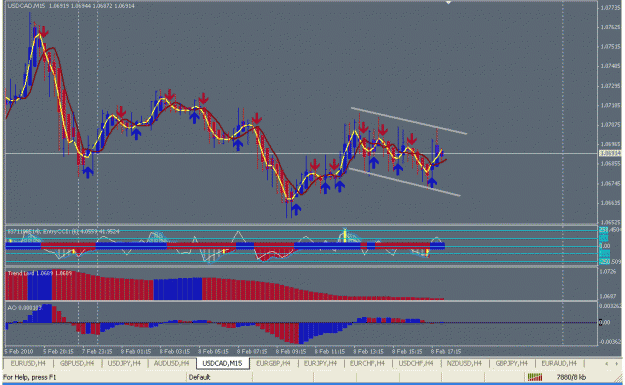Viewport: 625px width, 385px height.
Task: Click the 8 Feb 09:15 time label
Action: coord(291,352)
